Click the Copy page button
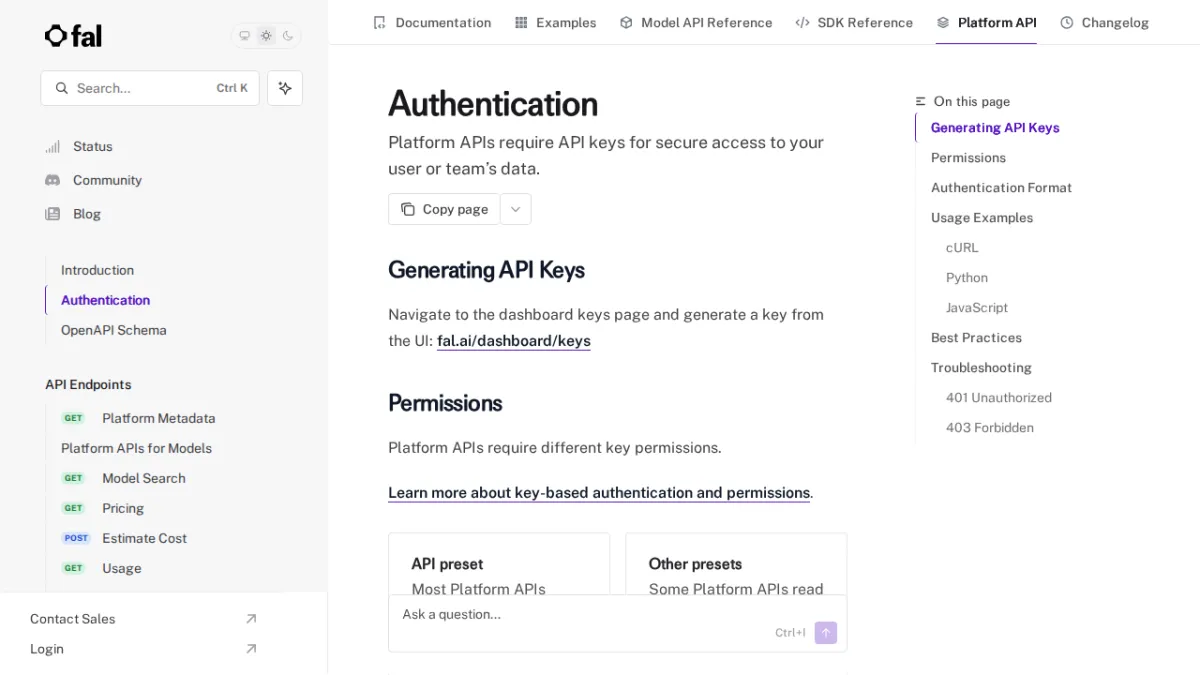The width and height of the screenshot is (1200, 675). [x=444, y=209]
